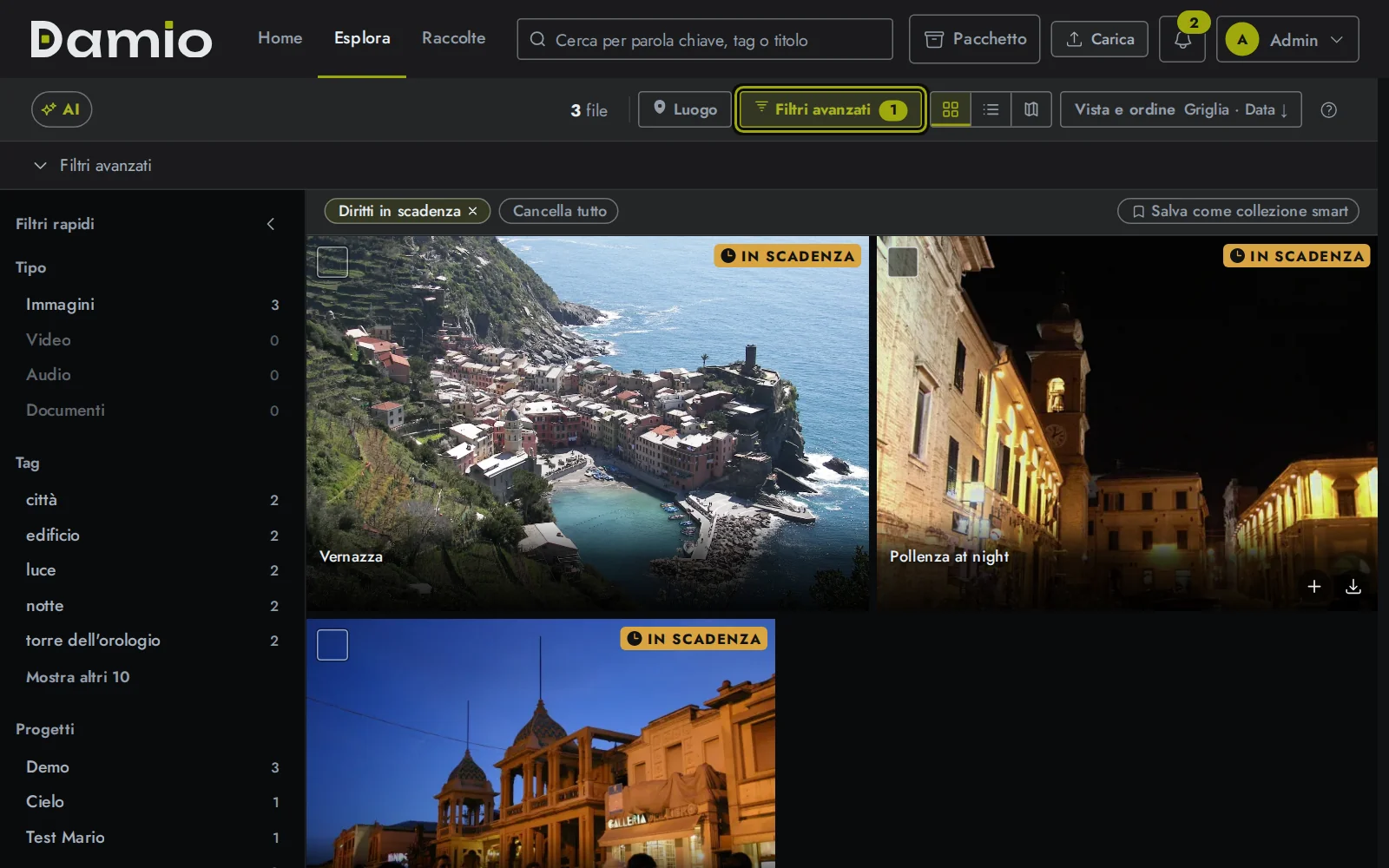Filter by Video type
The width and height of the screenshot is (1389, 868).
pyautogui.click(x=152, y=340)
